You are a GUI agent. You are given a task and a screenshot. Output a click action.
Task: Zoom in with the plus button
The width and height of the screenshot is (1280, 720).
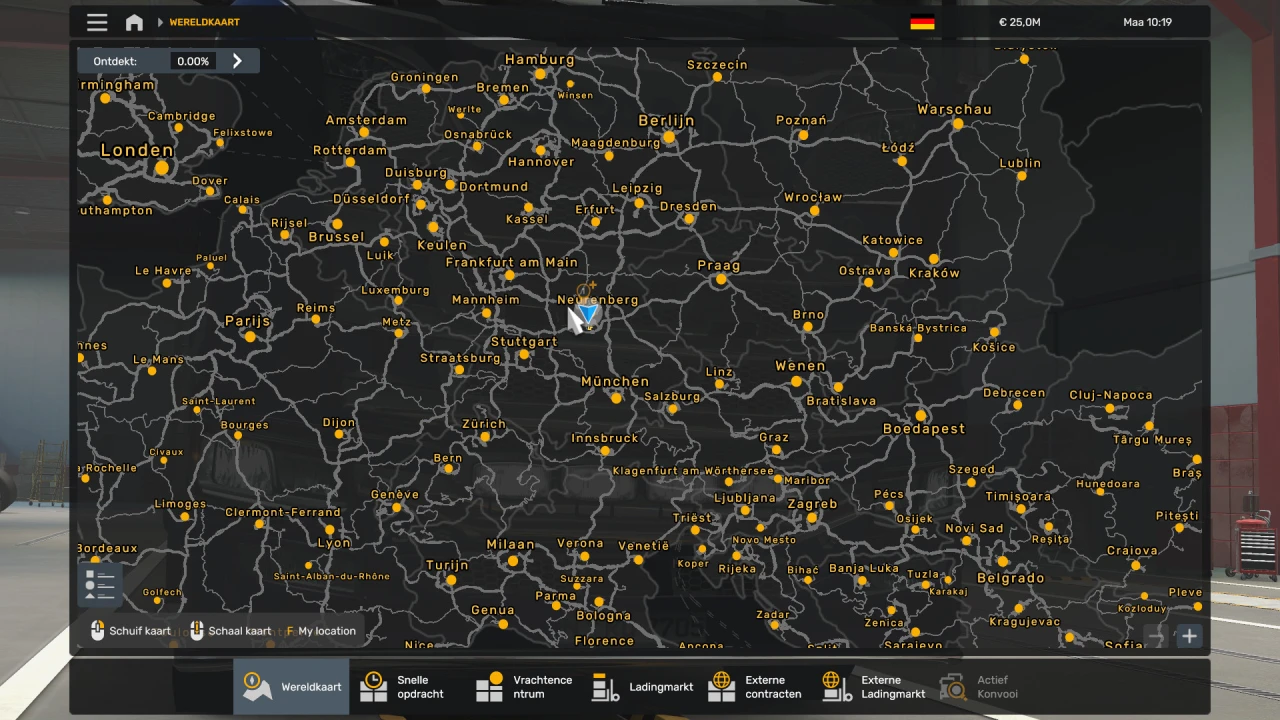(x=1189, y=636)
